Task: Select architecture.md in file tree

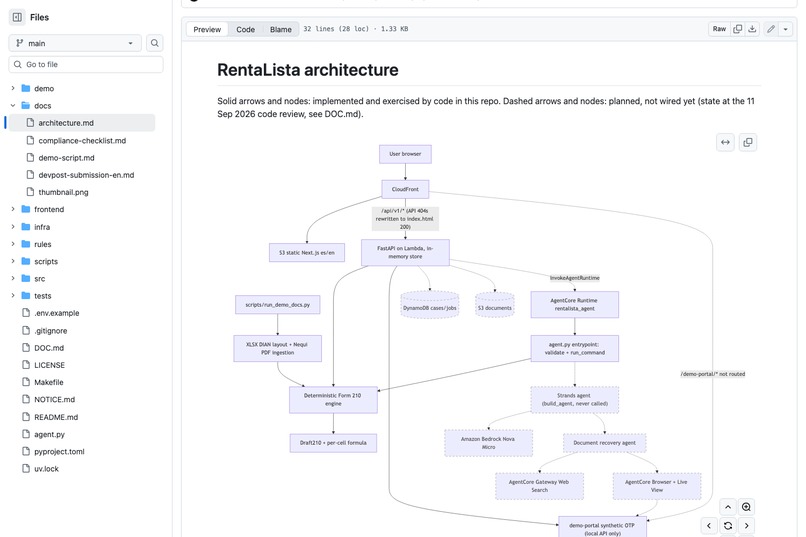Action: click(x=81, y=123)
